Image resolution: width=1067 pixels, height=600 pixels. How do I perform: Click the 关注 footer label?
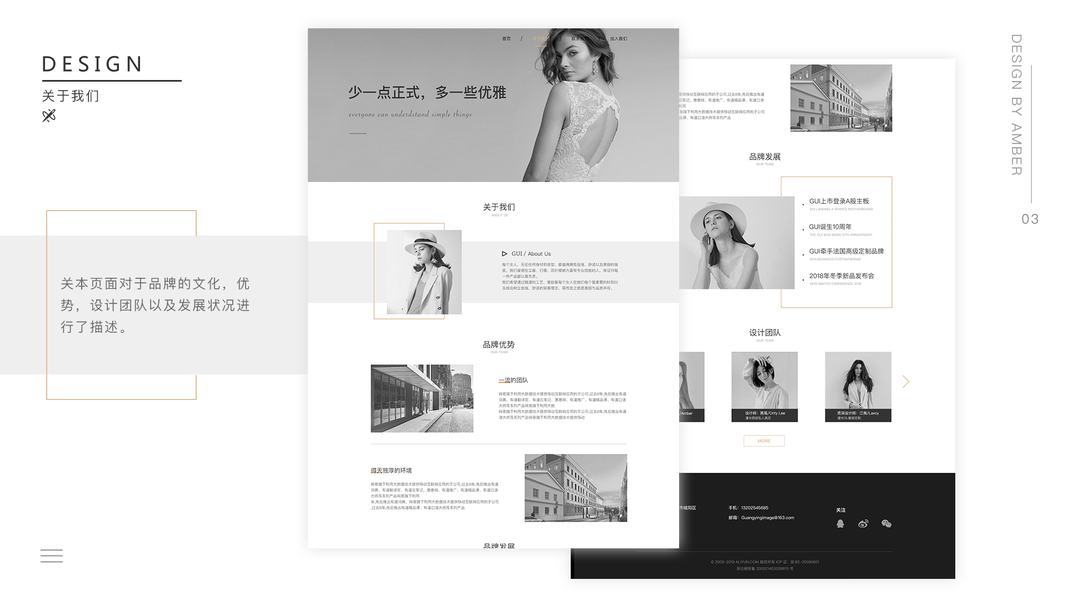(840, 510)
